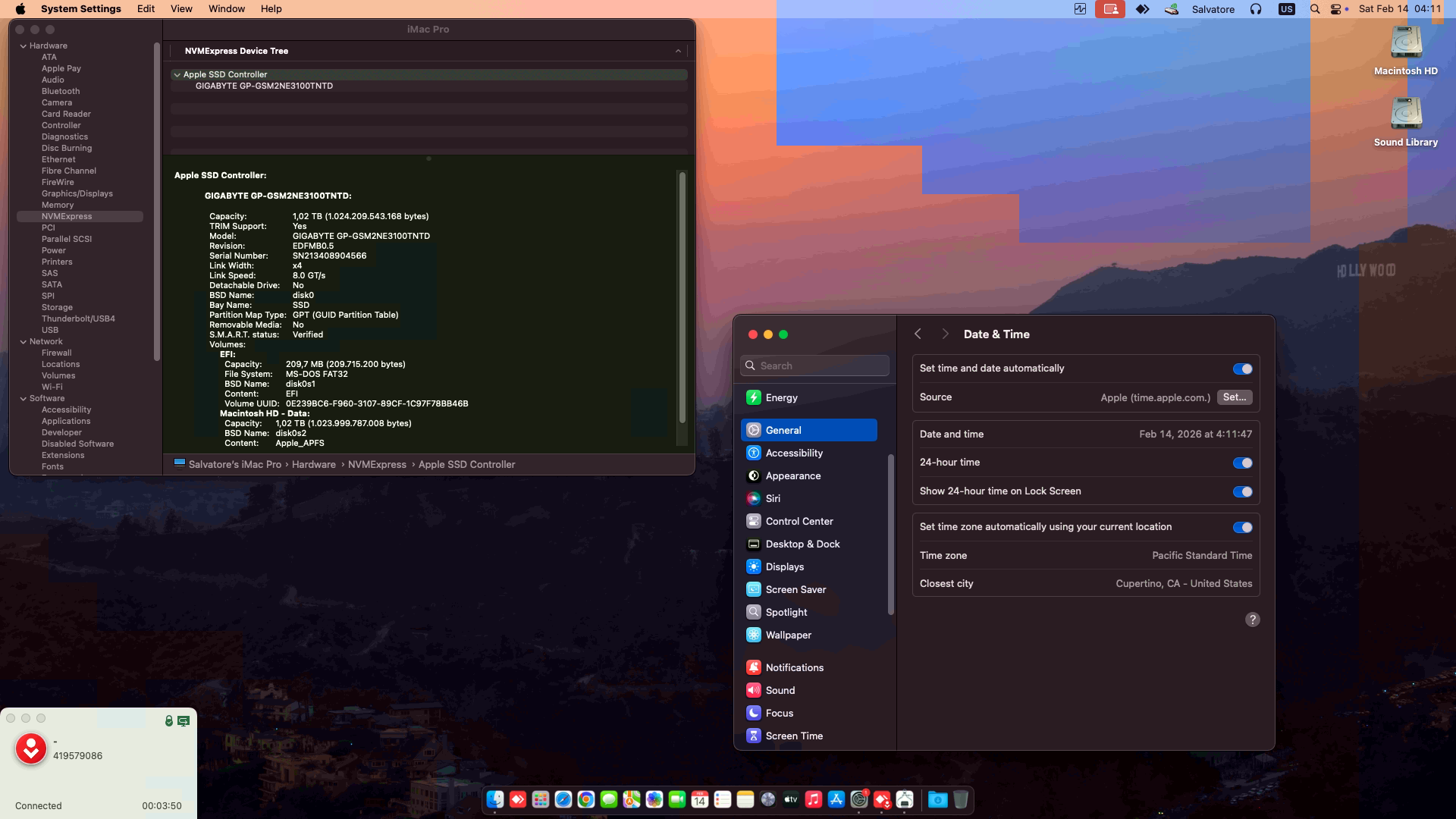Open Control Center in the menu bar

tap(1336, 9)
